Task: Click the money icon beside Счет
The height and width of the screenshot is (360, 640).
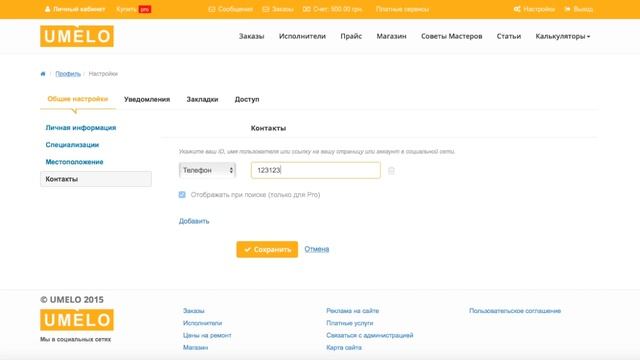Action: [x=307, y=9]
